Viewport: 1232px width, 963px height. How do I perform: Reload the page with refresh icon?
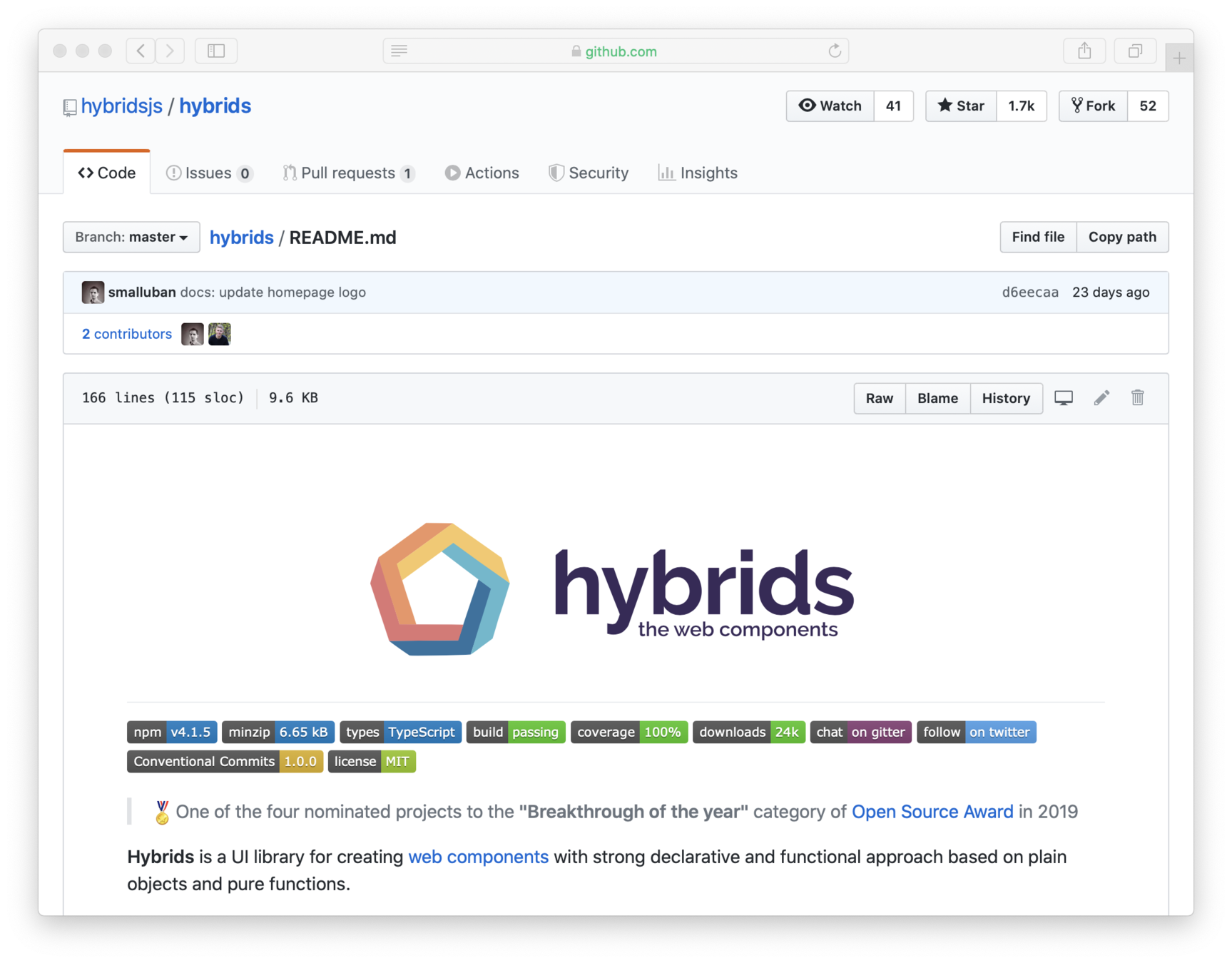835,51
